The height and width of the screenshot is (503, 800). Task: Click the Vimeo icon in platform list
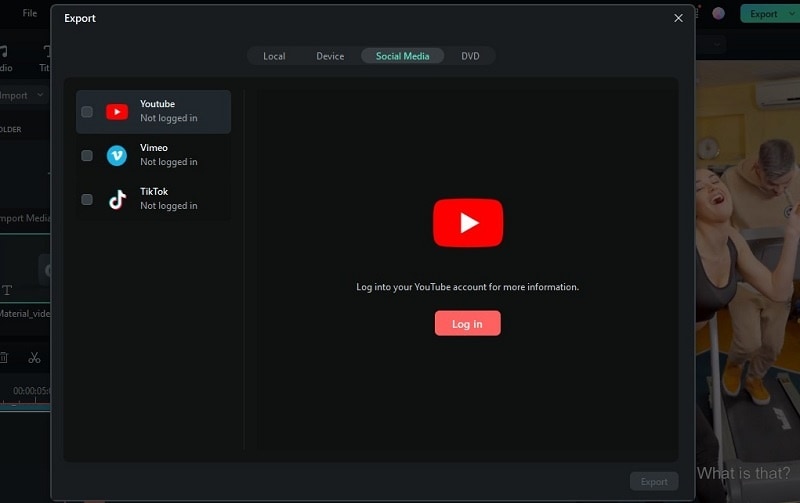[x=117, y=156]
